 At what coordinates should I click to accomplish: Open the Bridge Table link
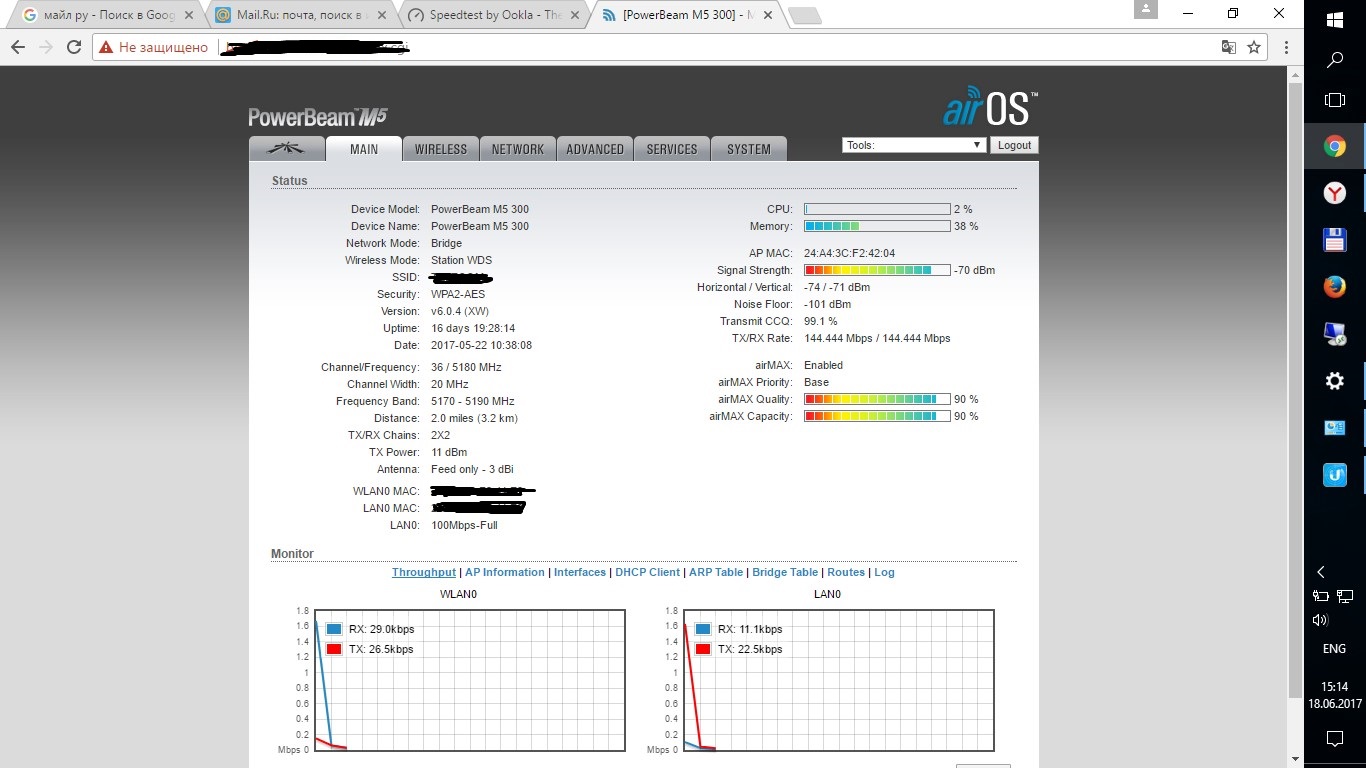(785, 573)
